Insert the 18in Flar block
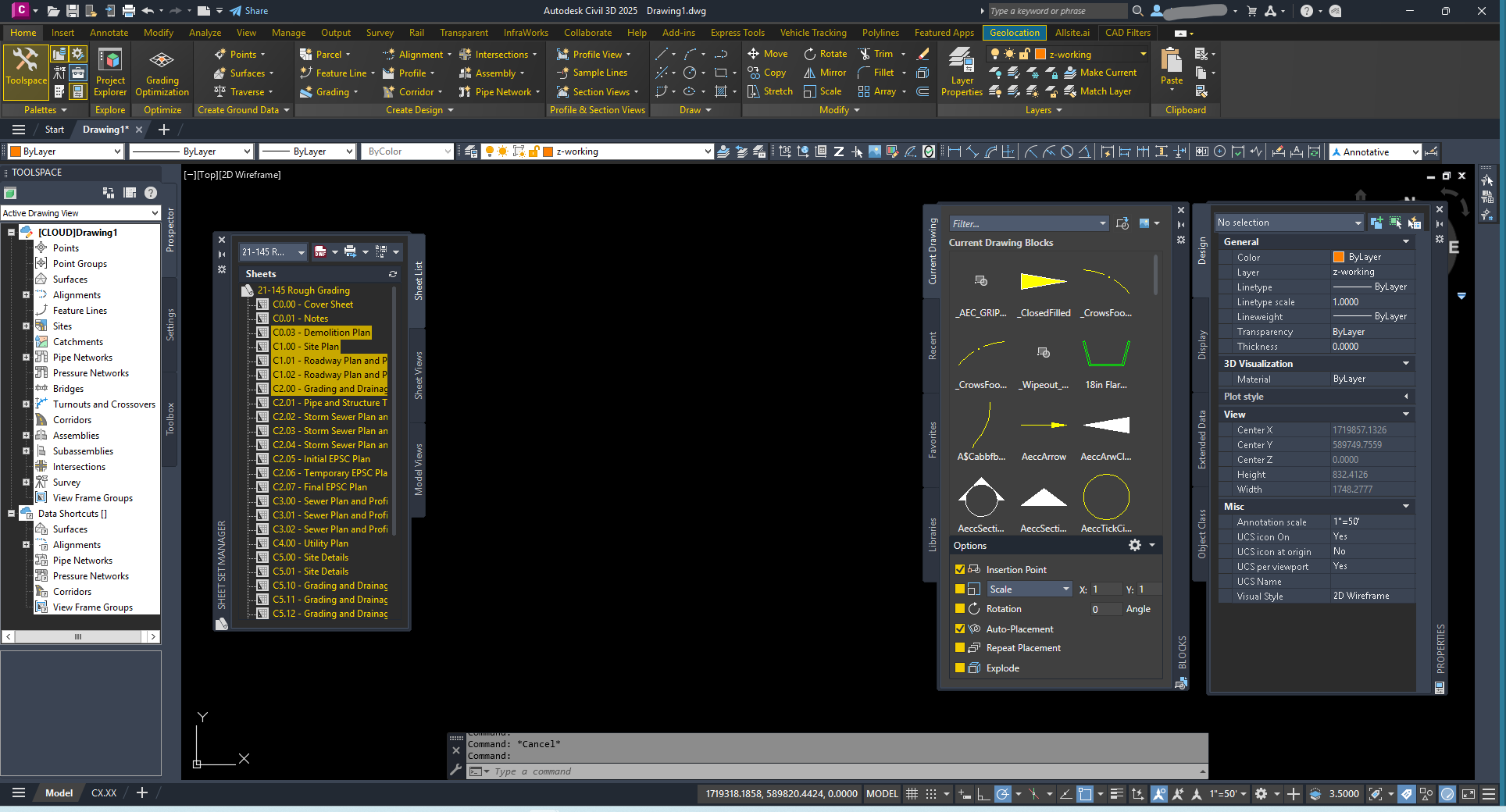The height and width of the screenshot is (812, 1506). (1106, 362)
